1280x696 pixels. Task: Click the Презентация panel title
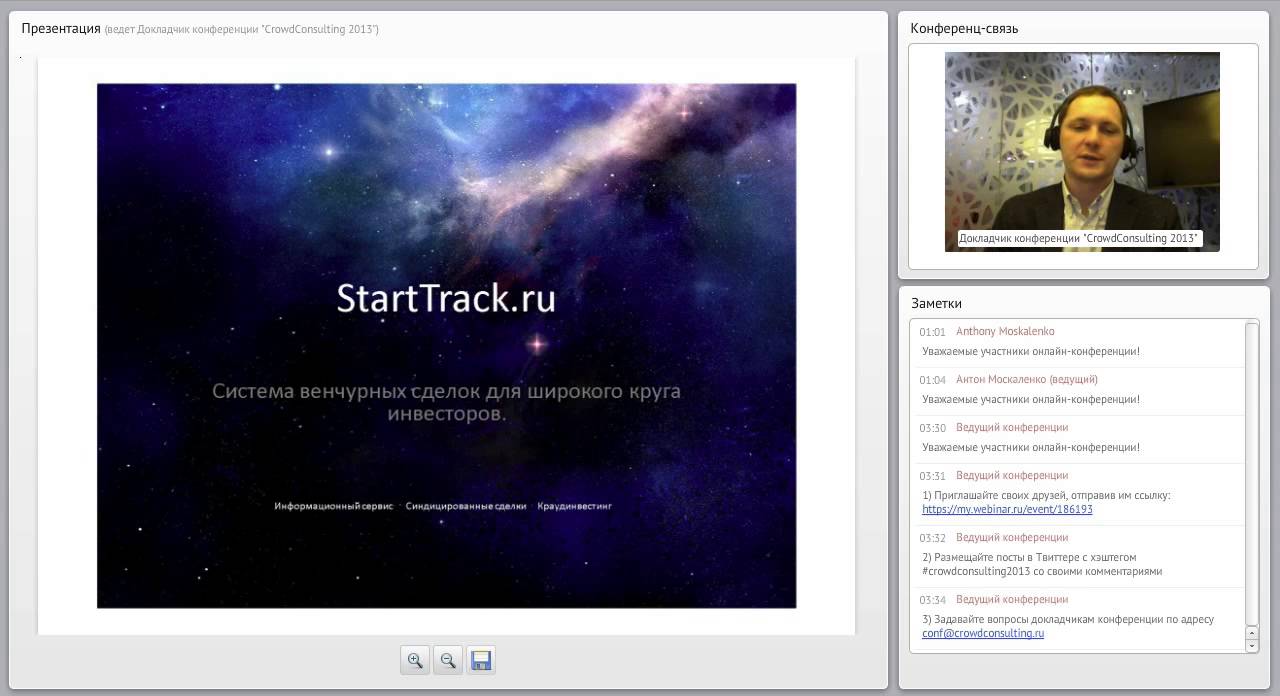61,28
